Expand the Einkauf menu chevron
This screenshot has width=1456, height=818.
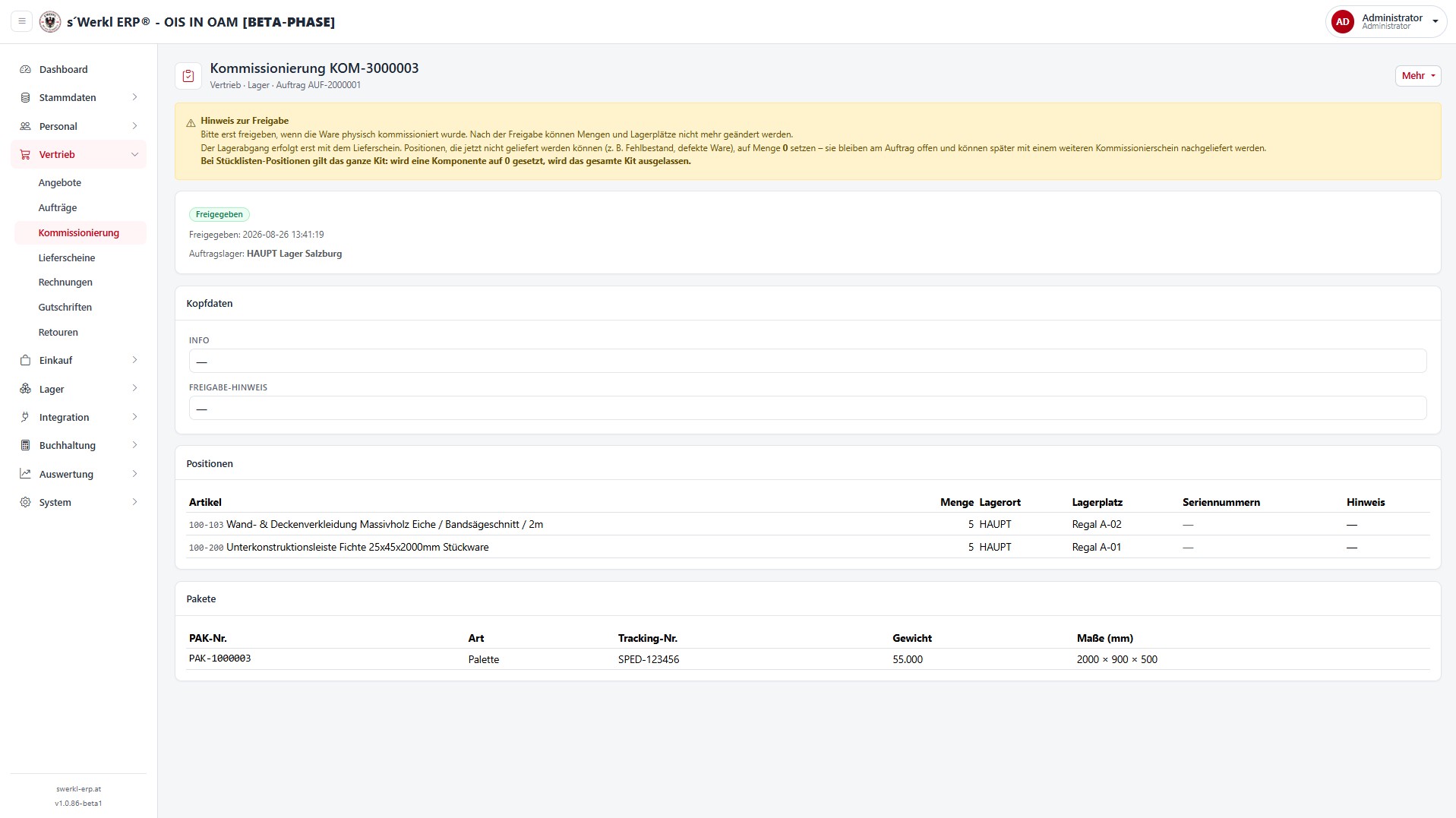click(134, 360)
